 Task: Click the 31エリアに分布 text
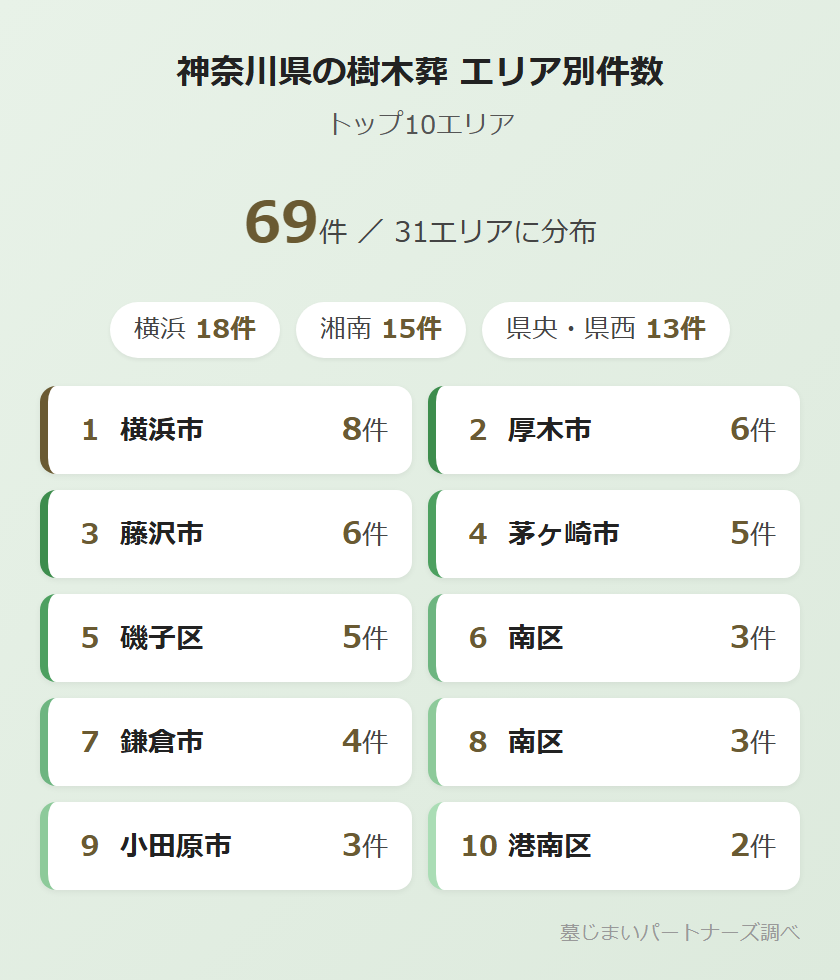click(495, 232)
